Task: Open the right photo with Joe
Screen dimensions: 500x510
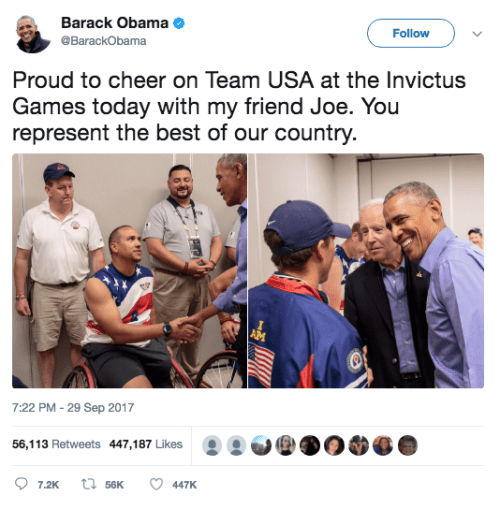Action: [x=366, y=271]
